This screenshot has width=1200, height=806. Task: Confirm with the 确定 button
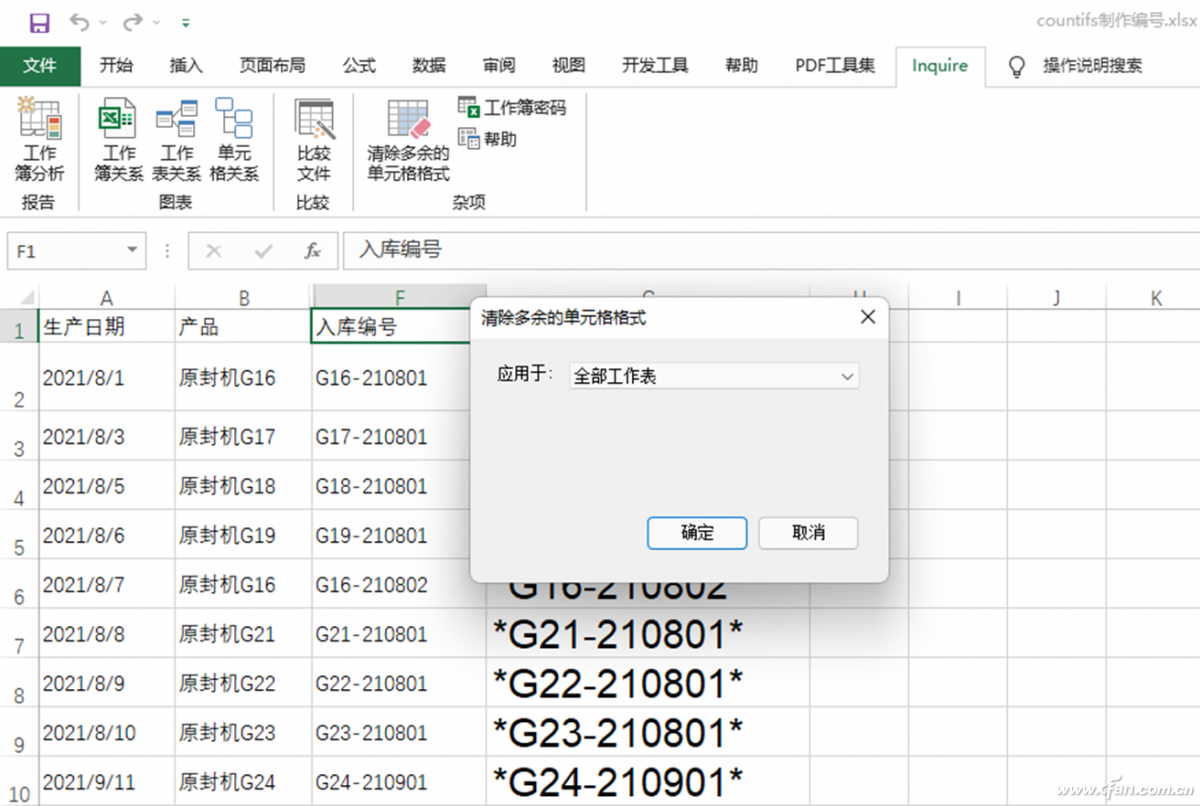coord(697,533)
